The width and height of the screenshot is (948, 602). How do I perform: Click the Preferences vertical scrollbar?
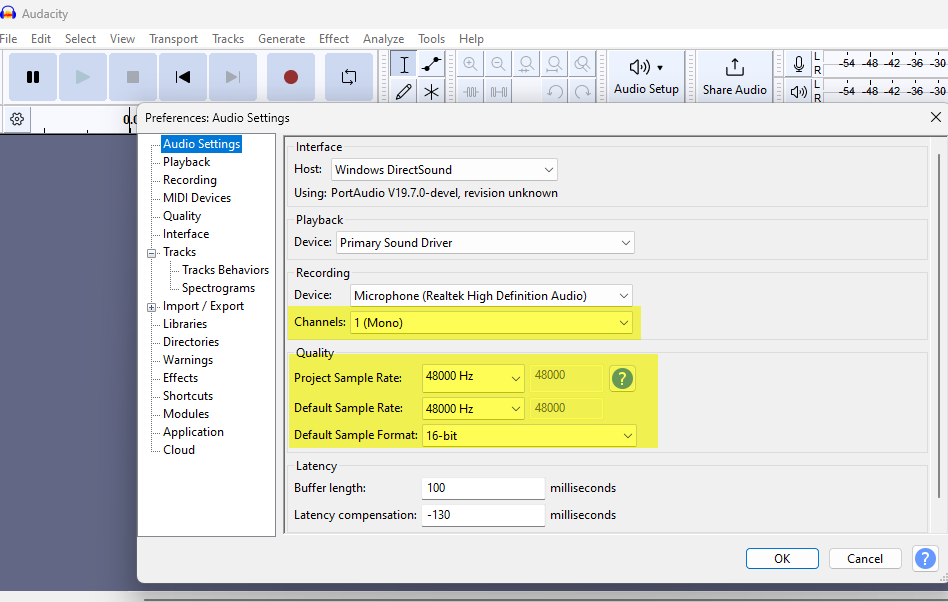coord(939,326)
